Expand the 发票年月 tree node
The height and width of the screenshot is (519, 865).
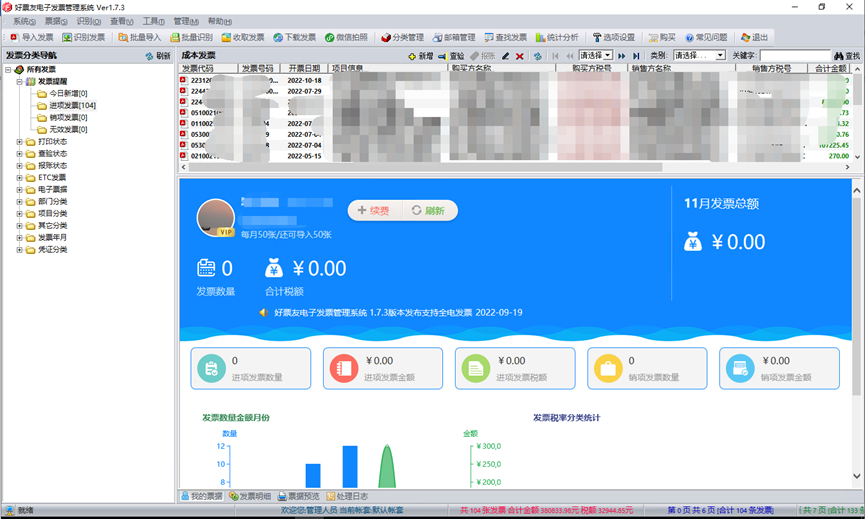(x=19, y=238)
